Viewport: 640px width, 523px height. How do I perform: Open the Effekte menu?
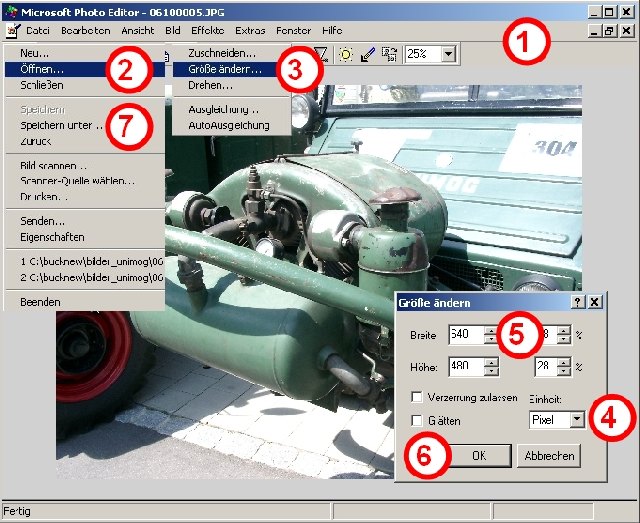pos(208,31)
